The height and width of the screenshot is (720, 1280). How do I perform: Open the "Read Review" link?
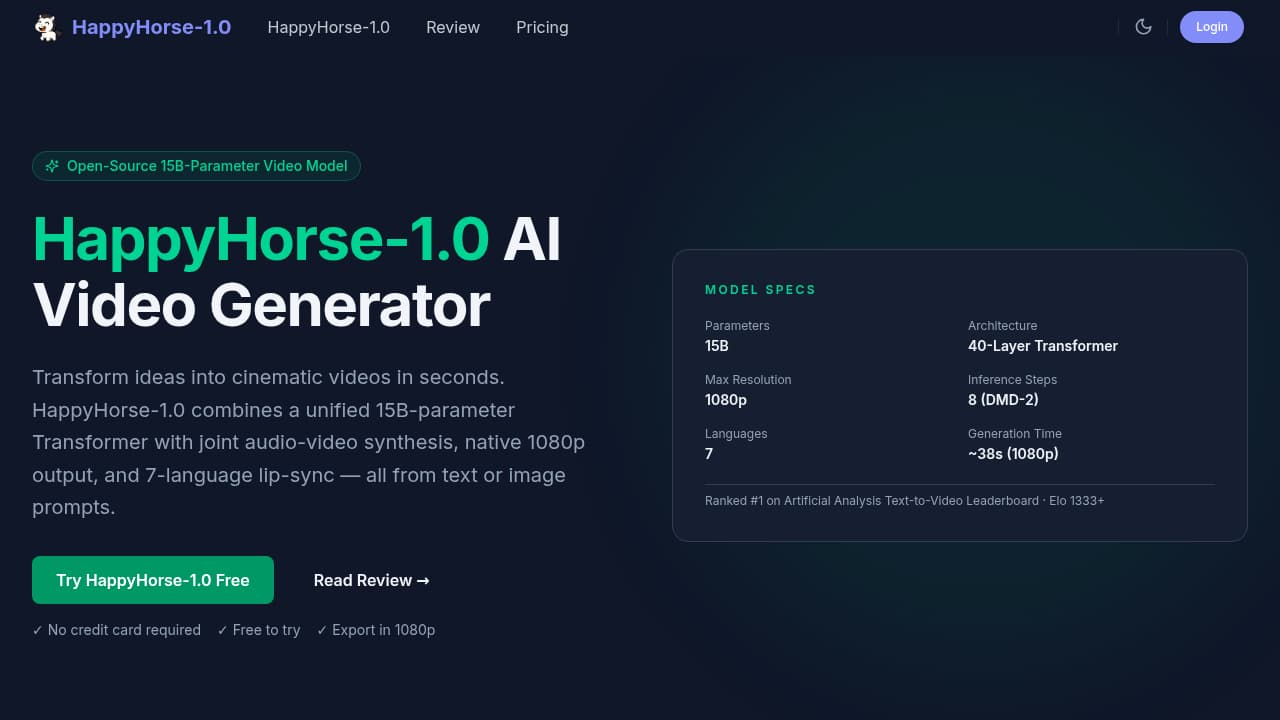tap(371, 580)
